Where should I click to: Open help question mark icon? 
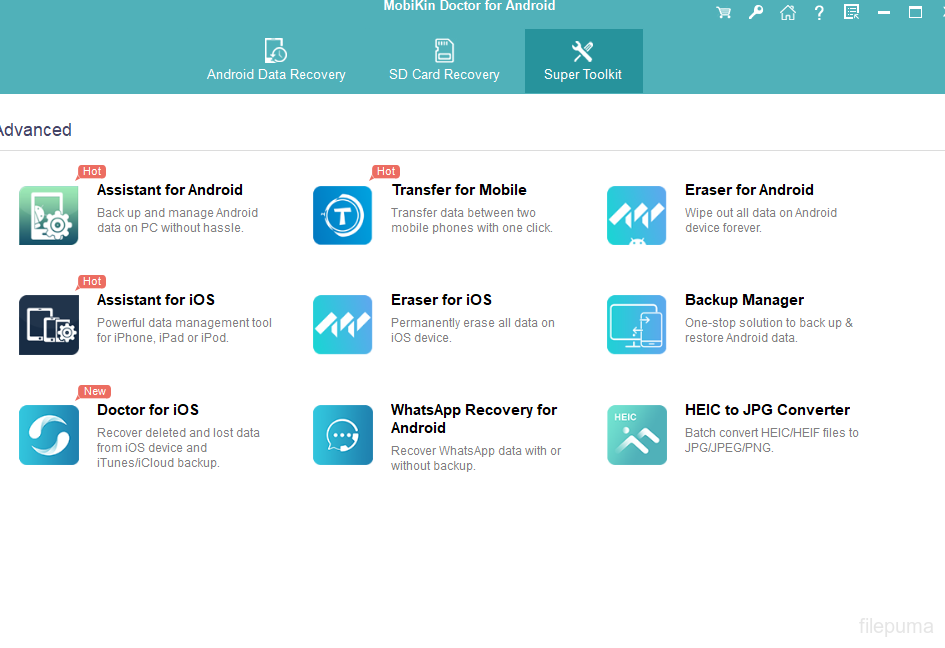819,13
